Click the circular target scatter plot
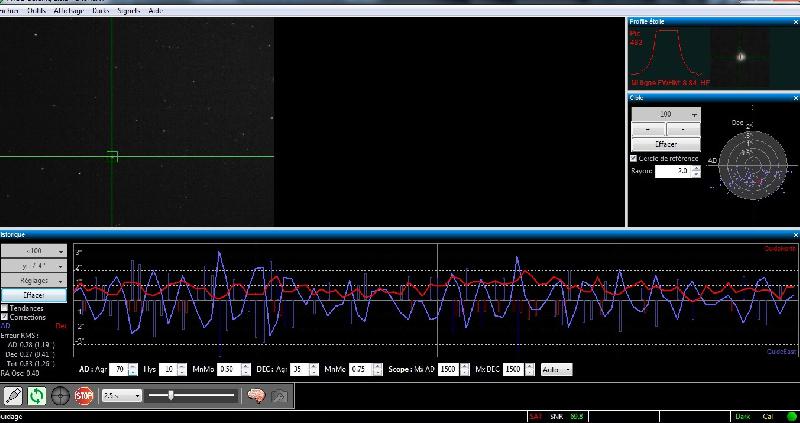The image size is (800, 423). pyautogui.click(x=753, y=165)
